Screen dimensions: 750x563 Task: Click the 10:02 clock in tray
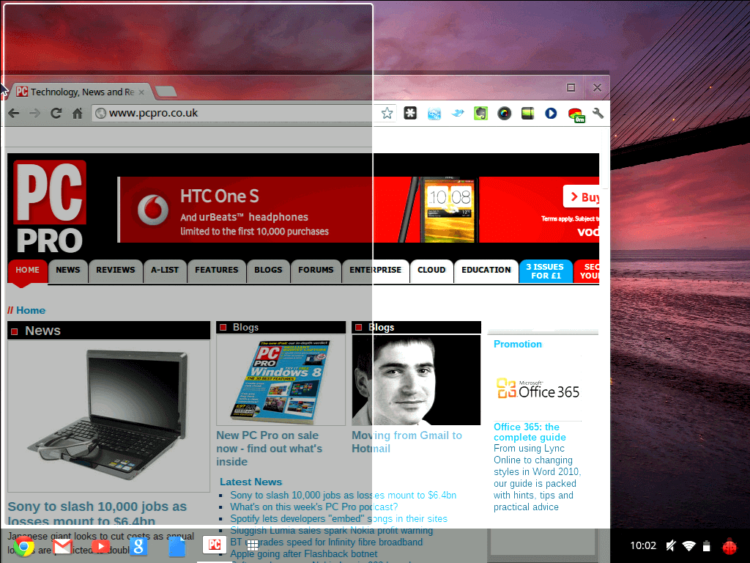(643, 546)
